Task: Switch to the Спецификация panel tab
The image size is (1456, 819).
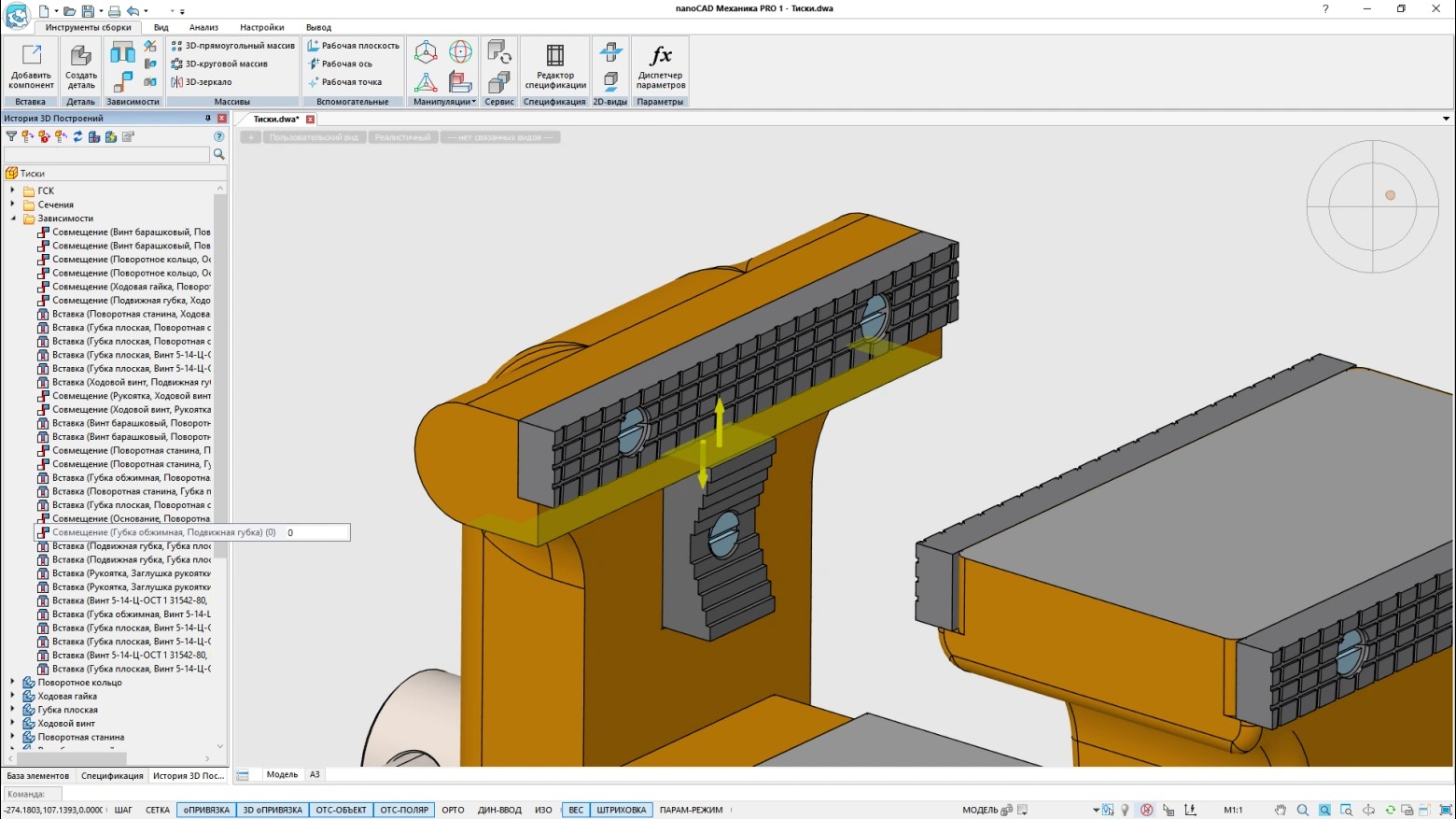Action: pos(112,775)
